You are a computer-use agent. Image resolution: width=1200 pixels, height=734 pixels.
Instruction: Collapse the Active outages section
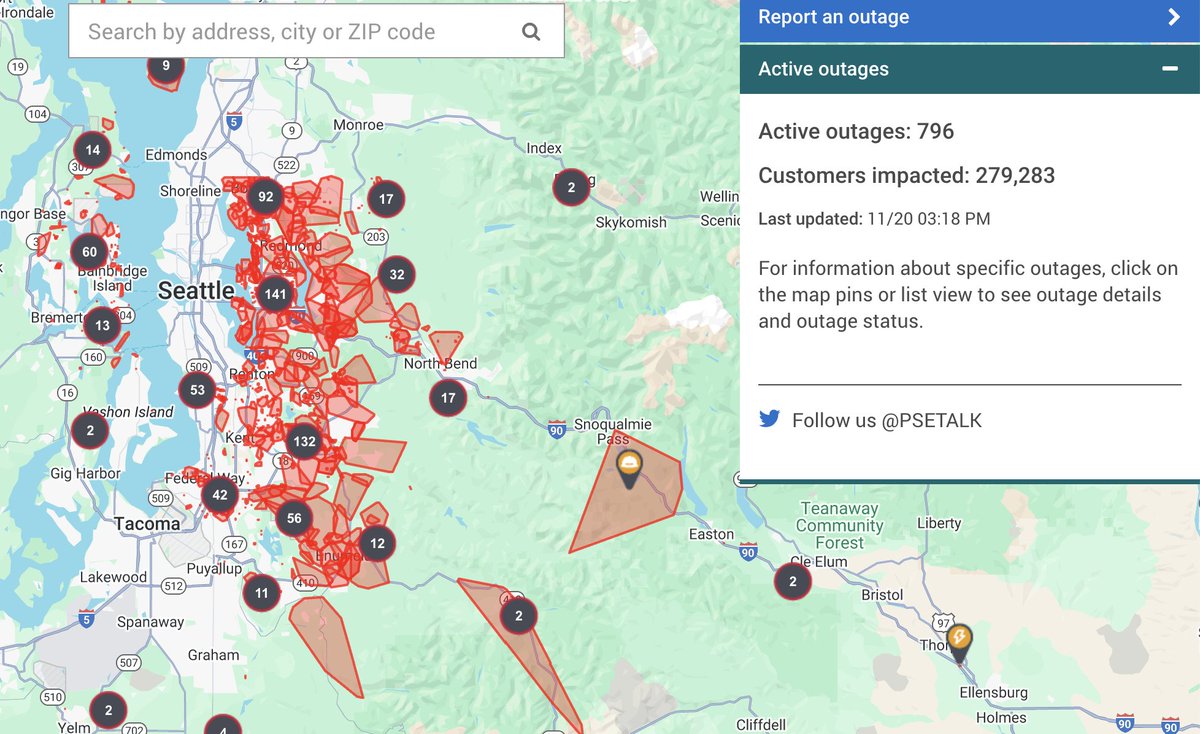click(x=1169, y=69)
